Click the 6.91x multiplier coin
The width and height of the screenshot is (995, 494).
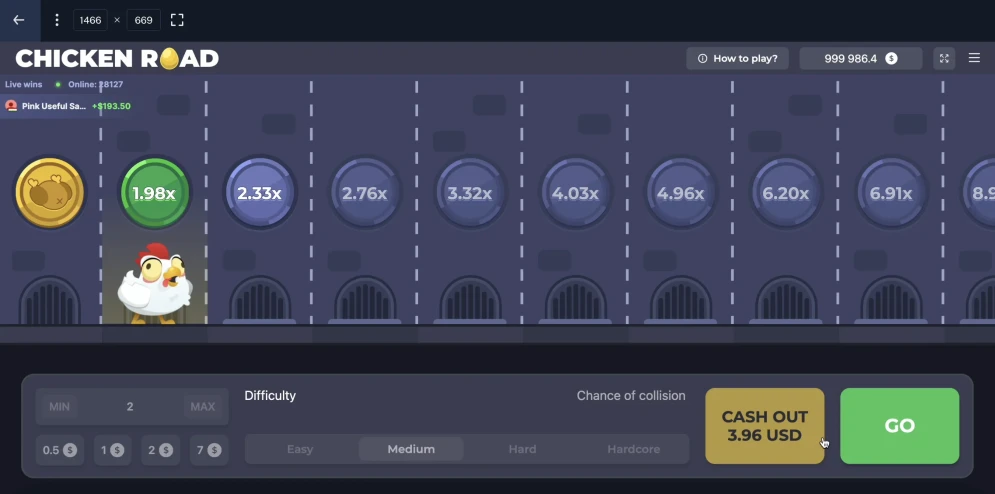pos(891,193)
